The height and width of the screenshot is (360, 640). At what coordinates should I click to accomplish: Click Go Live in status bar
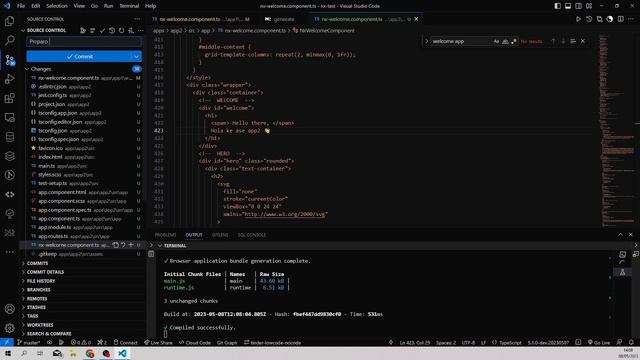[599, 342]
